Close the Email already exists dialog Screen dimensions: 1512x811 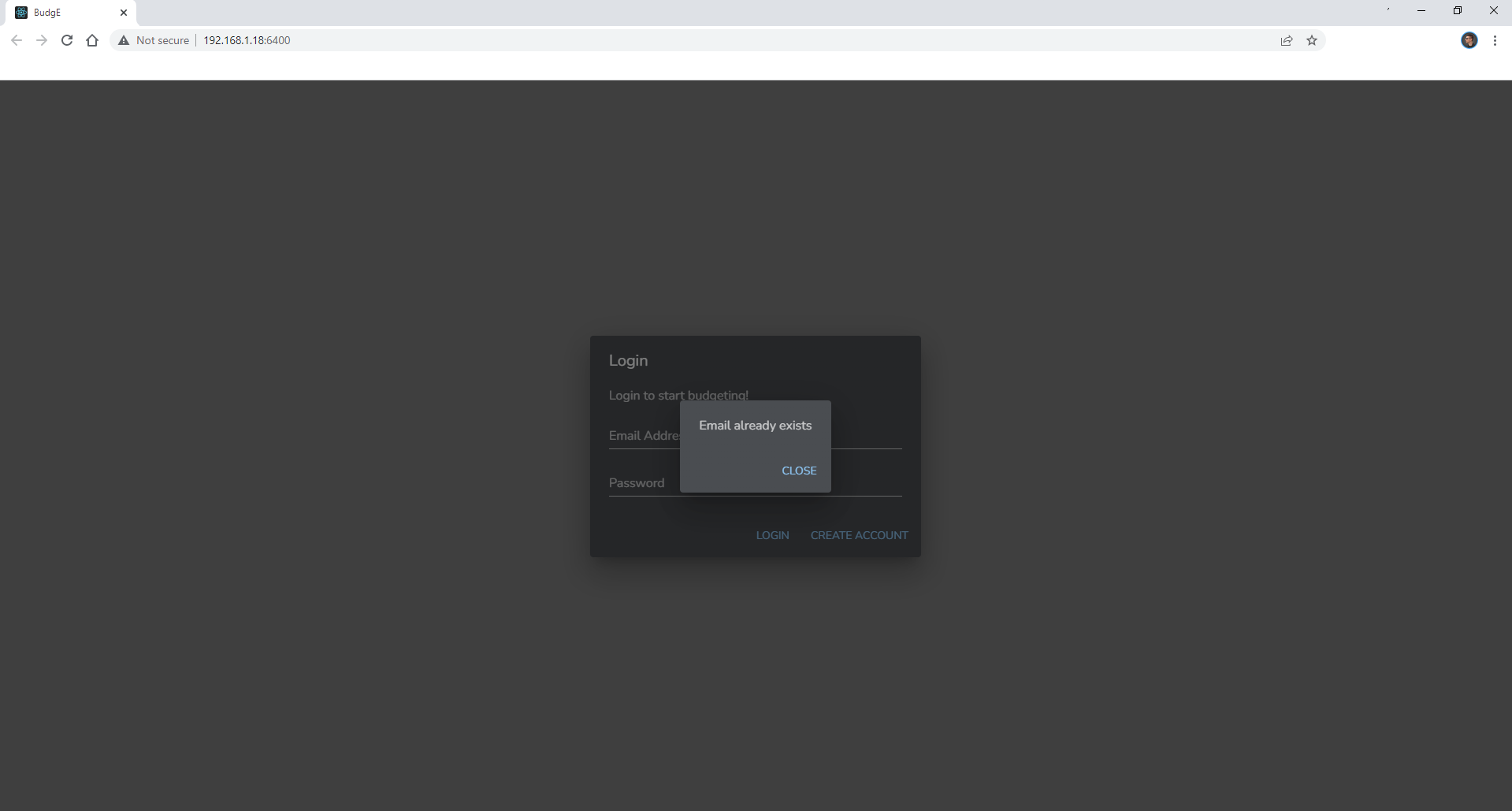[799, 471]
